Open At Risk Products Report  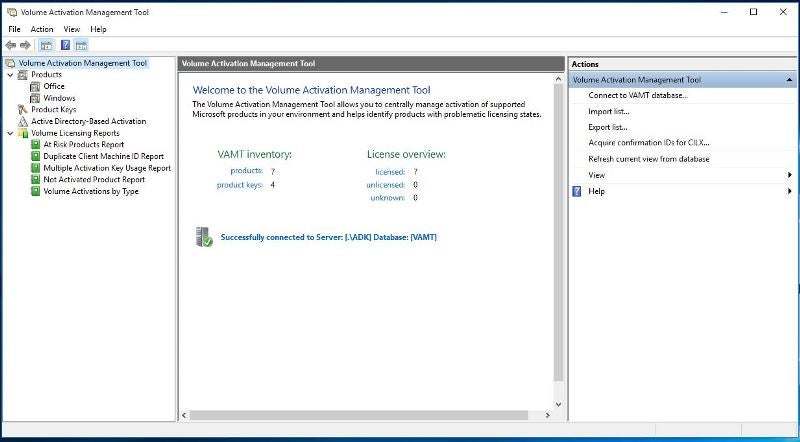coord(84,144)
